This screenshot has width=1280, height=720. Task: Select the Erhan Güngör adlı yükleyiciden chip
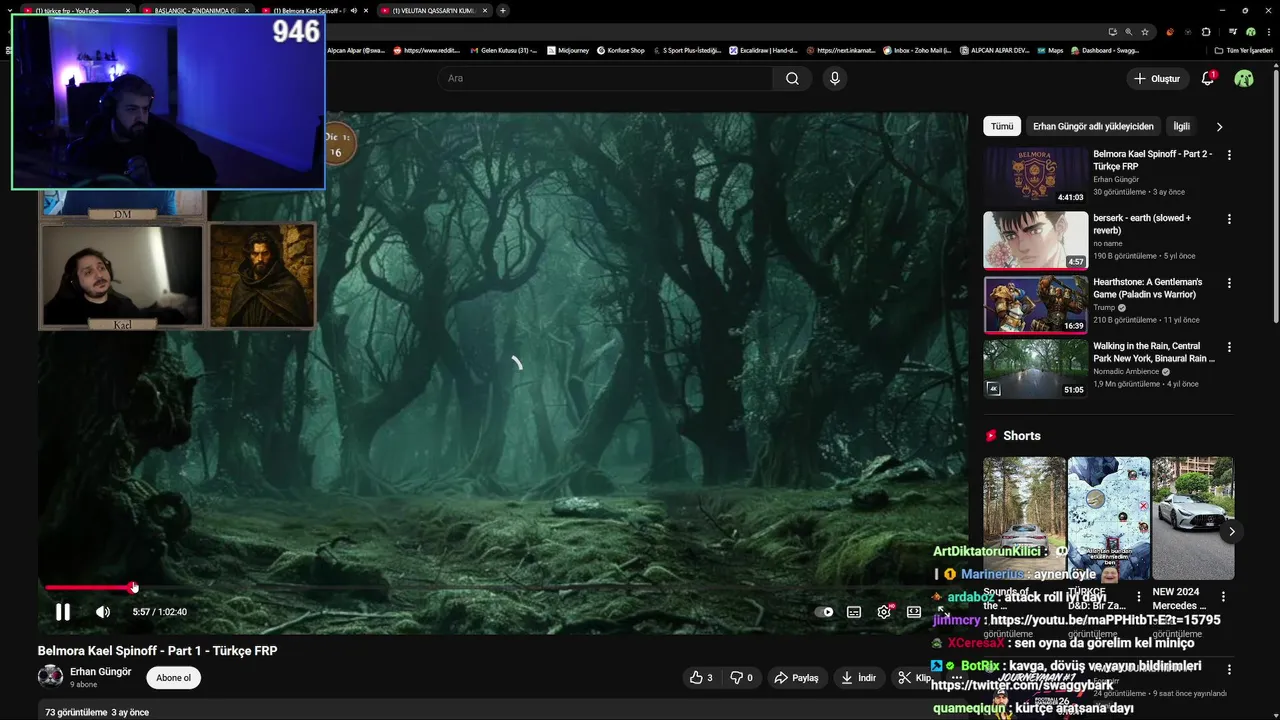1093,126
